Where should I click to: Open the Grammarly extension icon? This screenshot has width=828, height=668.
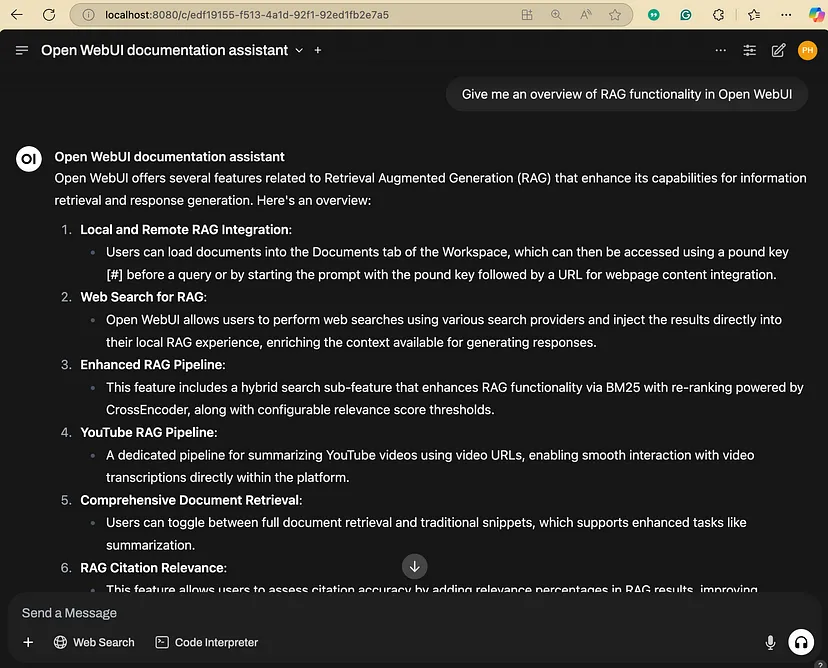[x=685, y=15]
